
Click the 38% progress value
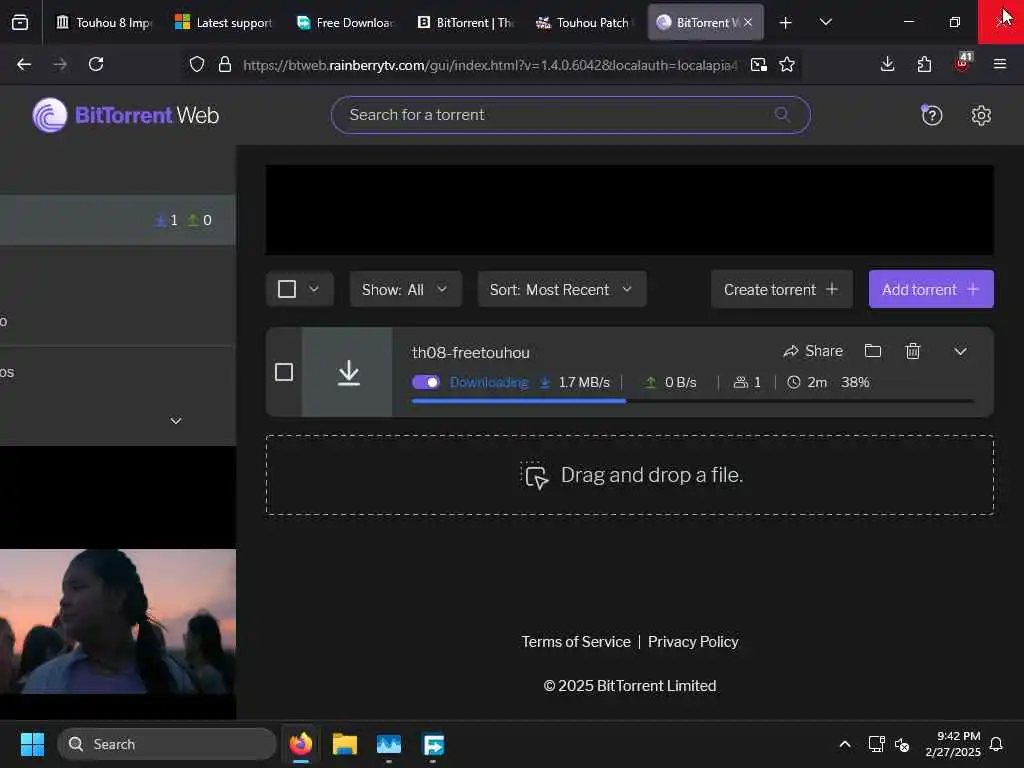tap(855, 383)
